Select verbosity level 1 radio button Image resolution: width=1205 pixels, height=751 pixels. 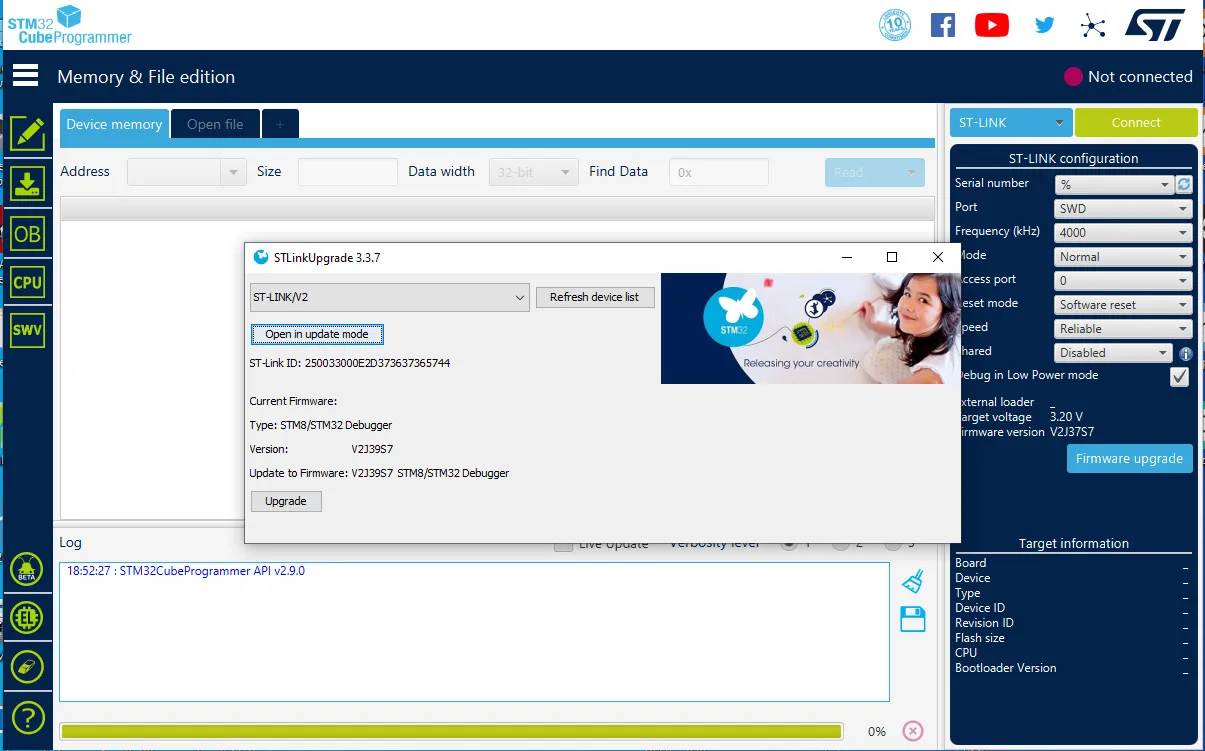(789, 545)
